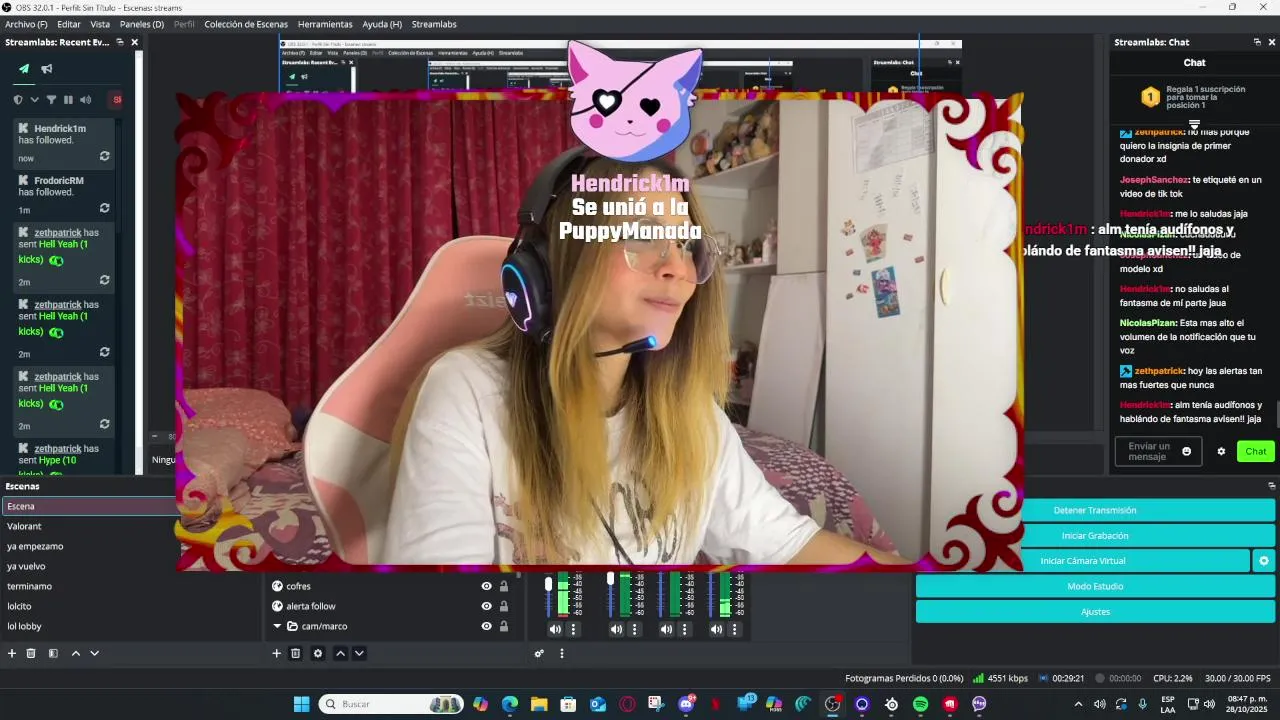Screen dimensions: 1280x720
Task: Enable Modo Estudio
Action: pyautogui.click(x=1095, y=586)
